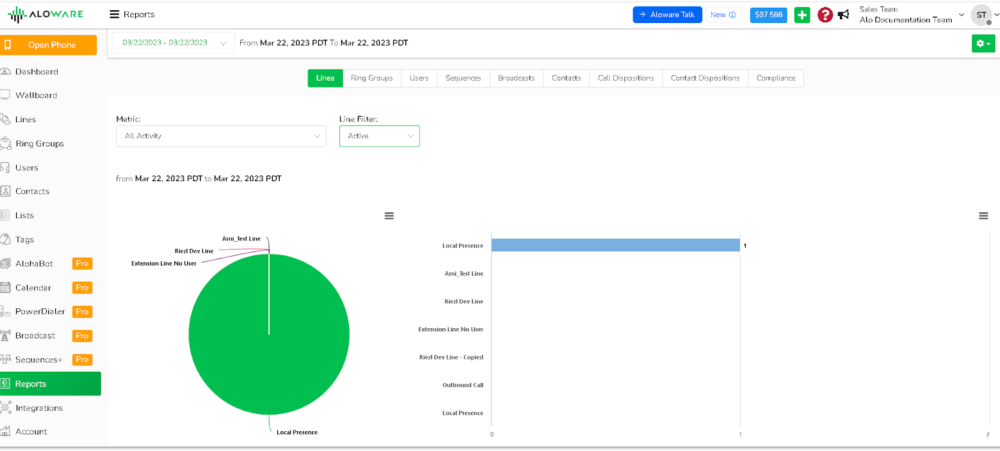The width and height of the screenshot is (1000, 451).
Task: Switch to the Call Dispositions tab
Action: pos(626,78)
